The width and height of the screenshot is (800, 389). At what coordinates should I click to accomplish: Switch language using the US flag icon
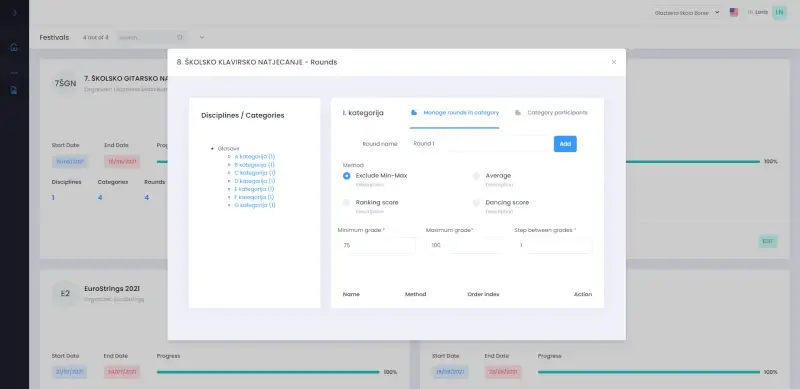click(x=734, y=12)
